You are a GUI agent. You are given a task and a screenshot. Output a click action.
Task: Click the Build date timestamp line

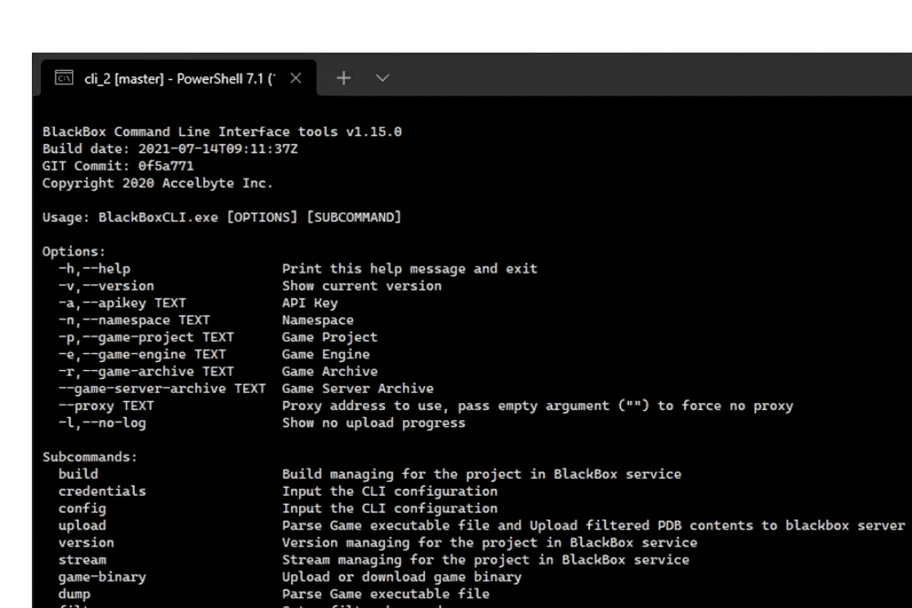pyautogui.click(x=170, y=149)
